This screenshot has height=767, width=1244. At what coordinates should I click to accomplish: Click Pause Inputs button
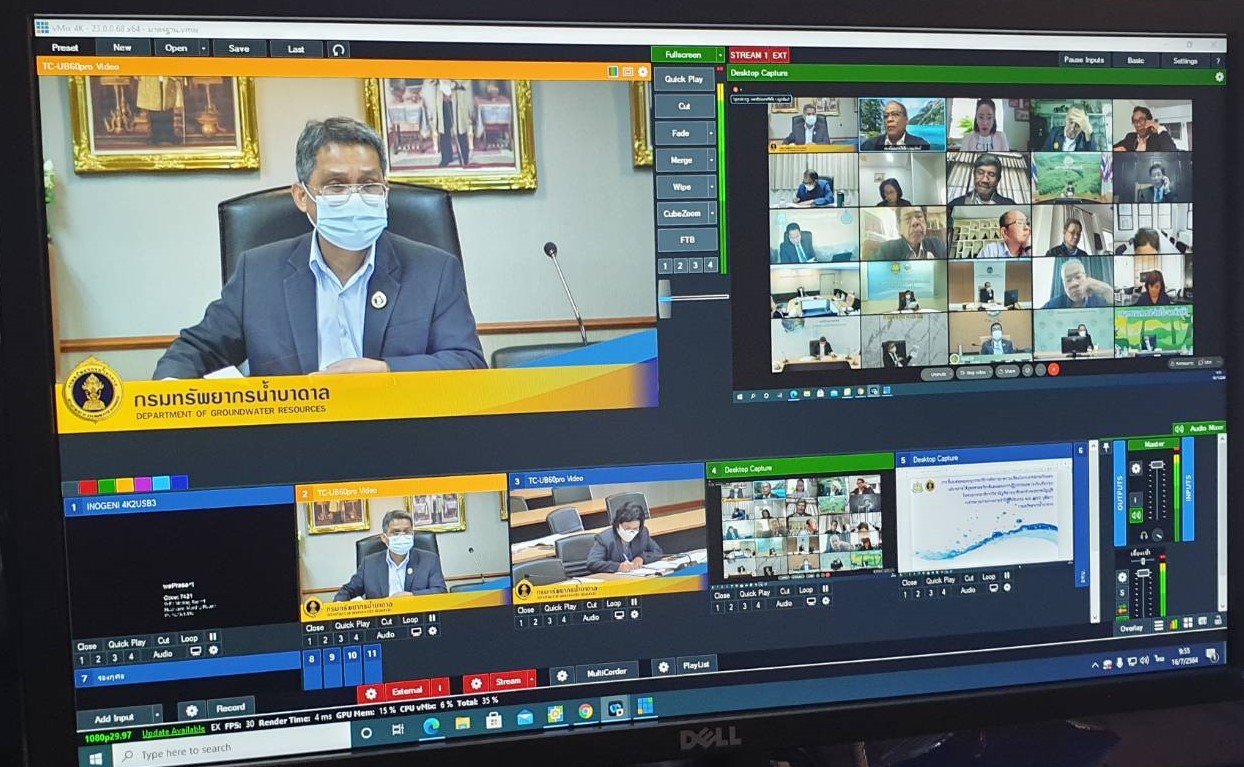tap(1084, 60)
